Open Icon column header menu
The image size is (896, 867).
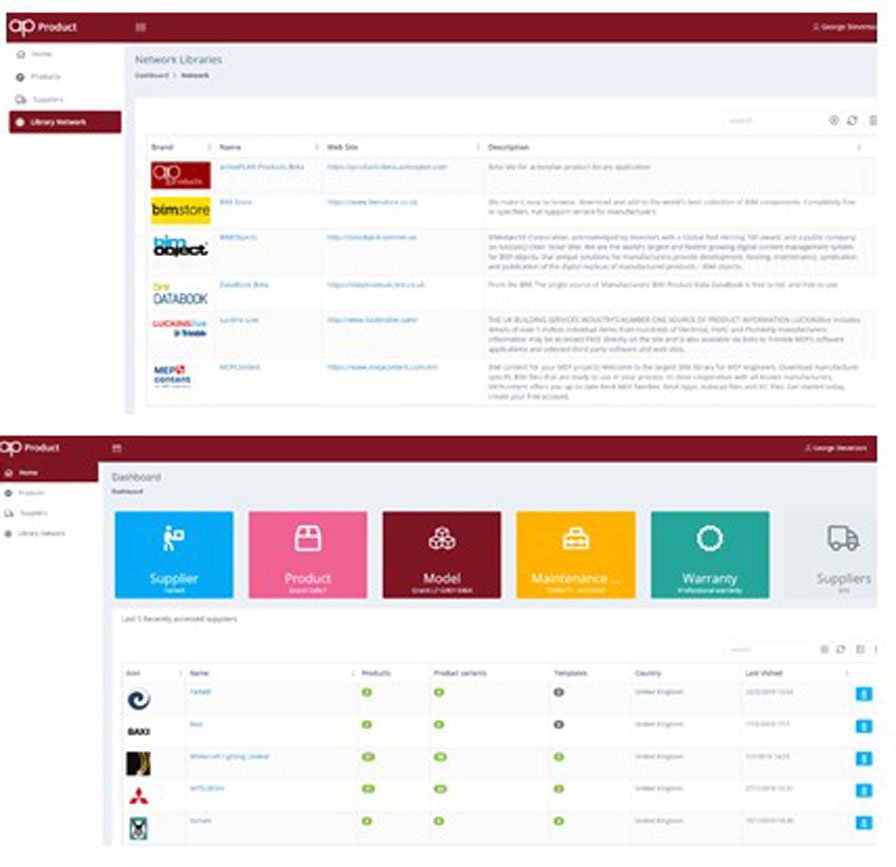(181, 673)
